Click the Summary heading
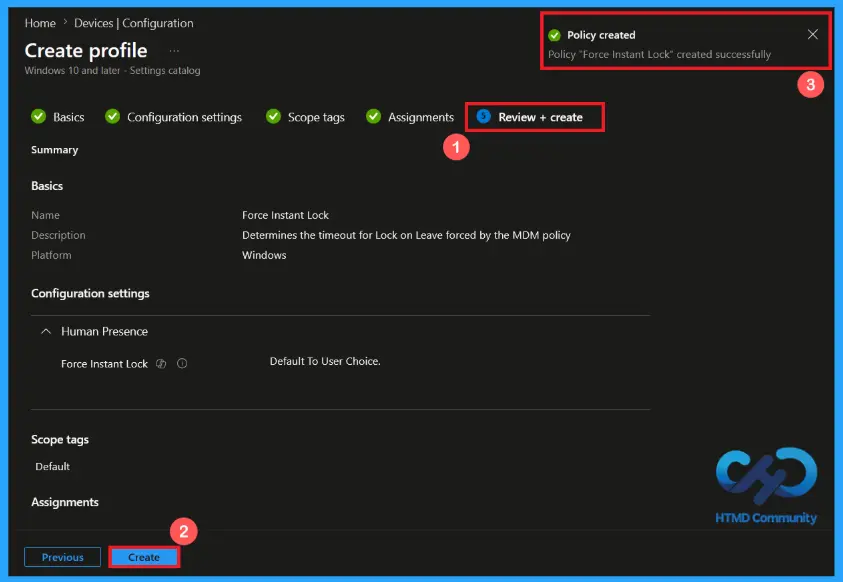The image size is (843, 582). pyautogui.click(x=54, y=150)
